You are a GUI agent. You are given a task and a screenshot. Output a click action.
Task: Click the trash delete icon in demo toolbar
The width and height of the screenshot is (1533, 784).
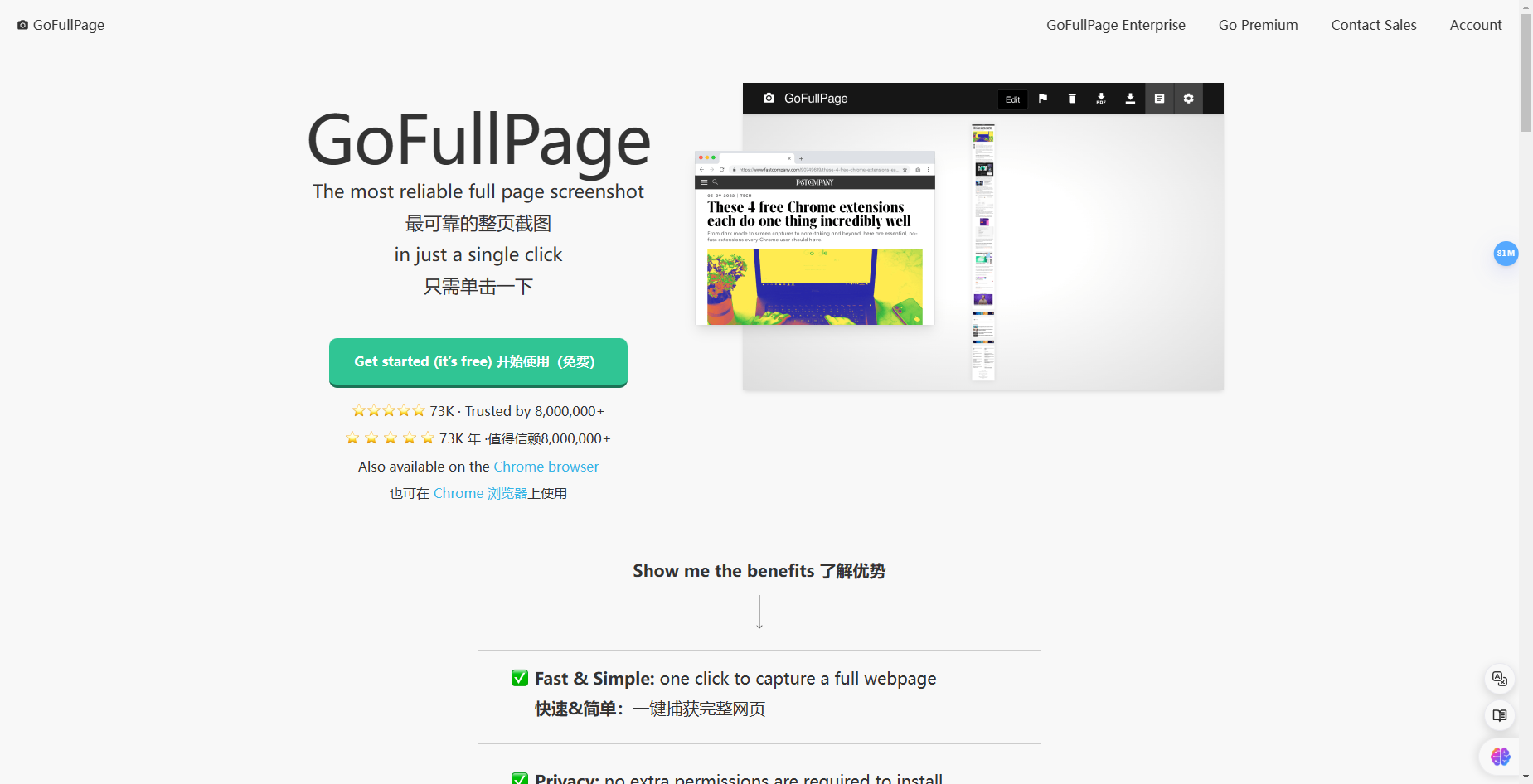[x=1072, y=99]
